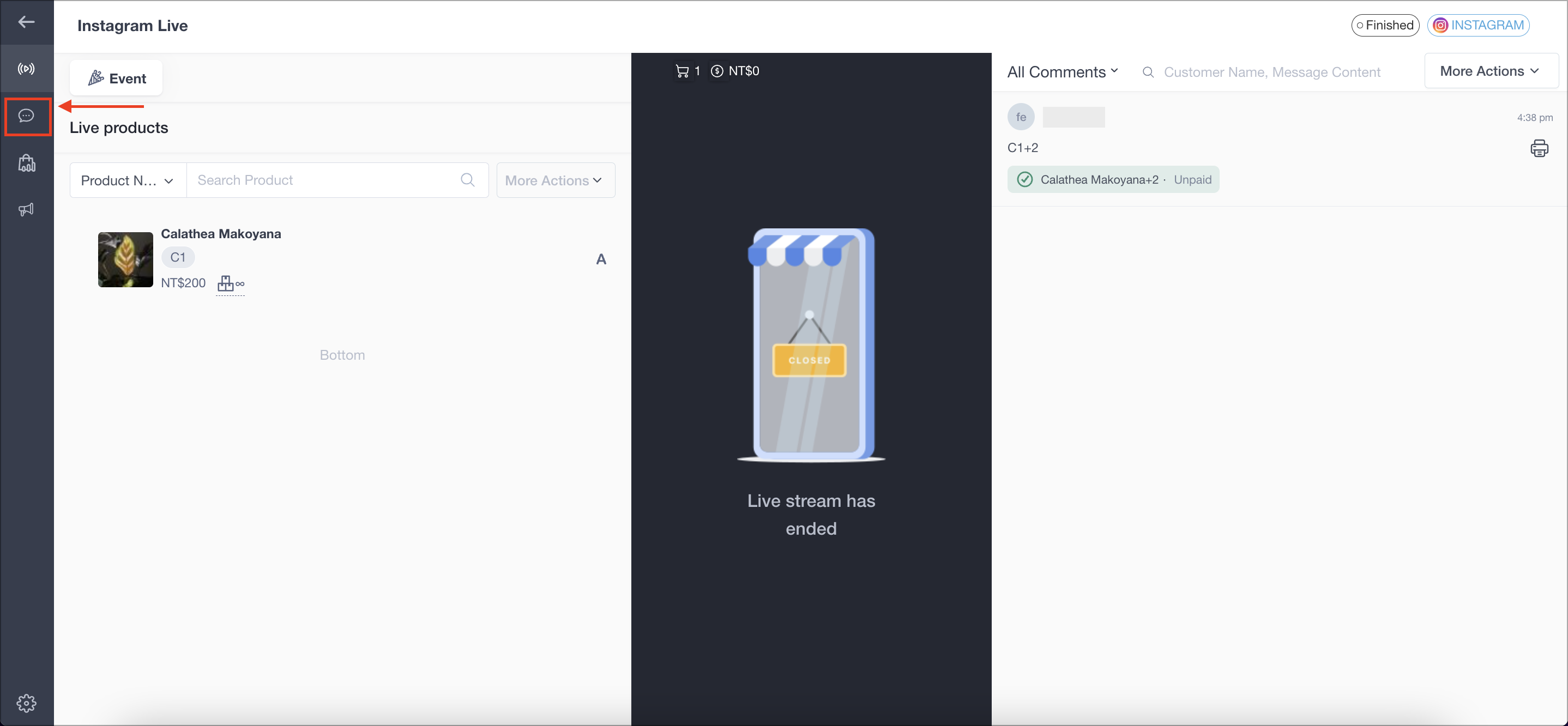Viewport: 1568px width, 726px height.
Task: Open the chat messages sidebar icon
Action: 26,116
